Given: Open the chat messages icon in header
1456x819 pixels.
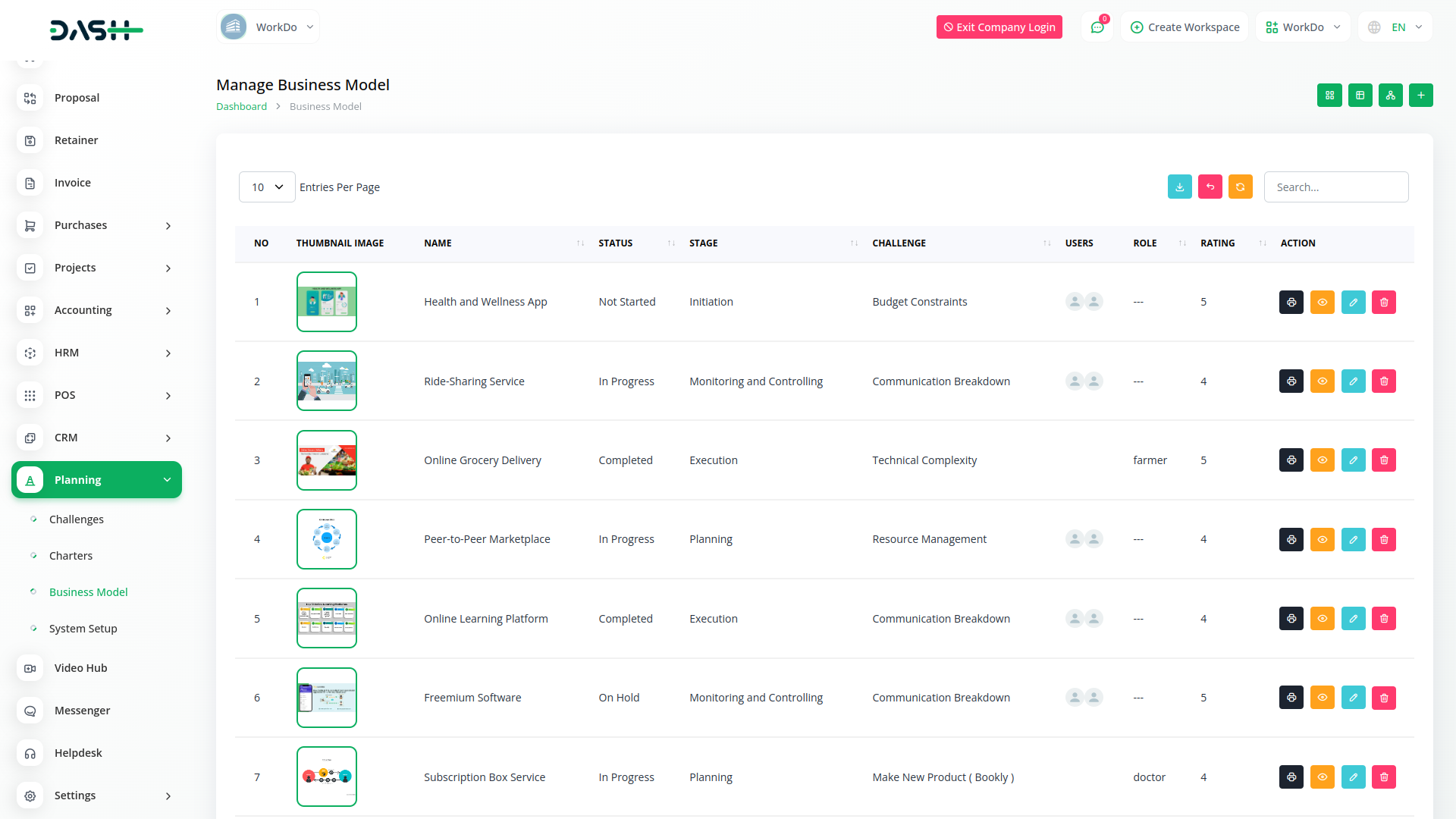Looking at the screenshot, I should [1097, 27].
